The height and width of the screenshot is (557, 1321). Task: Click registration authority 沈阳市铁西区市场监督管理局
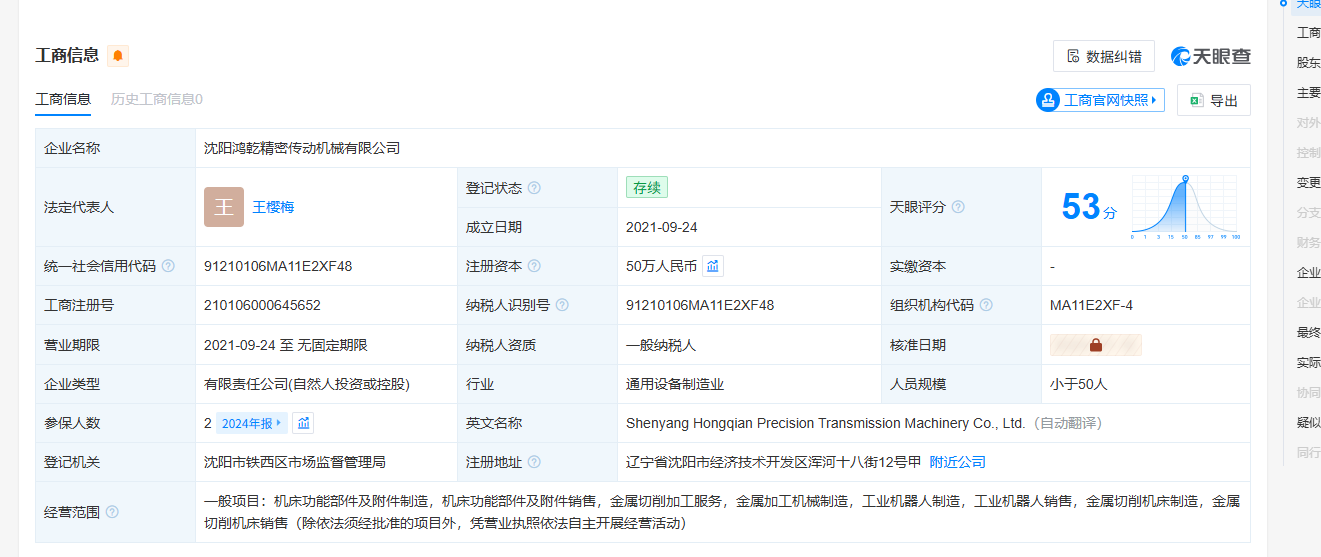295,462
